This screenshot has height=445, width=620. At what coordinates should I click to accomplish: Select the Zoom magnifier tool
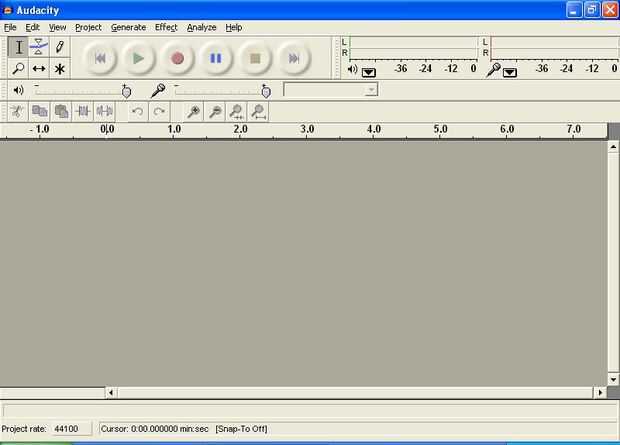18,68
